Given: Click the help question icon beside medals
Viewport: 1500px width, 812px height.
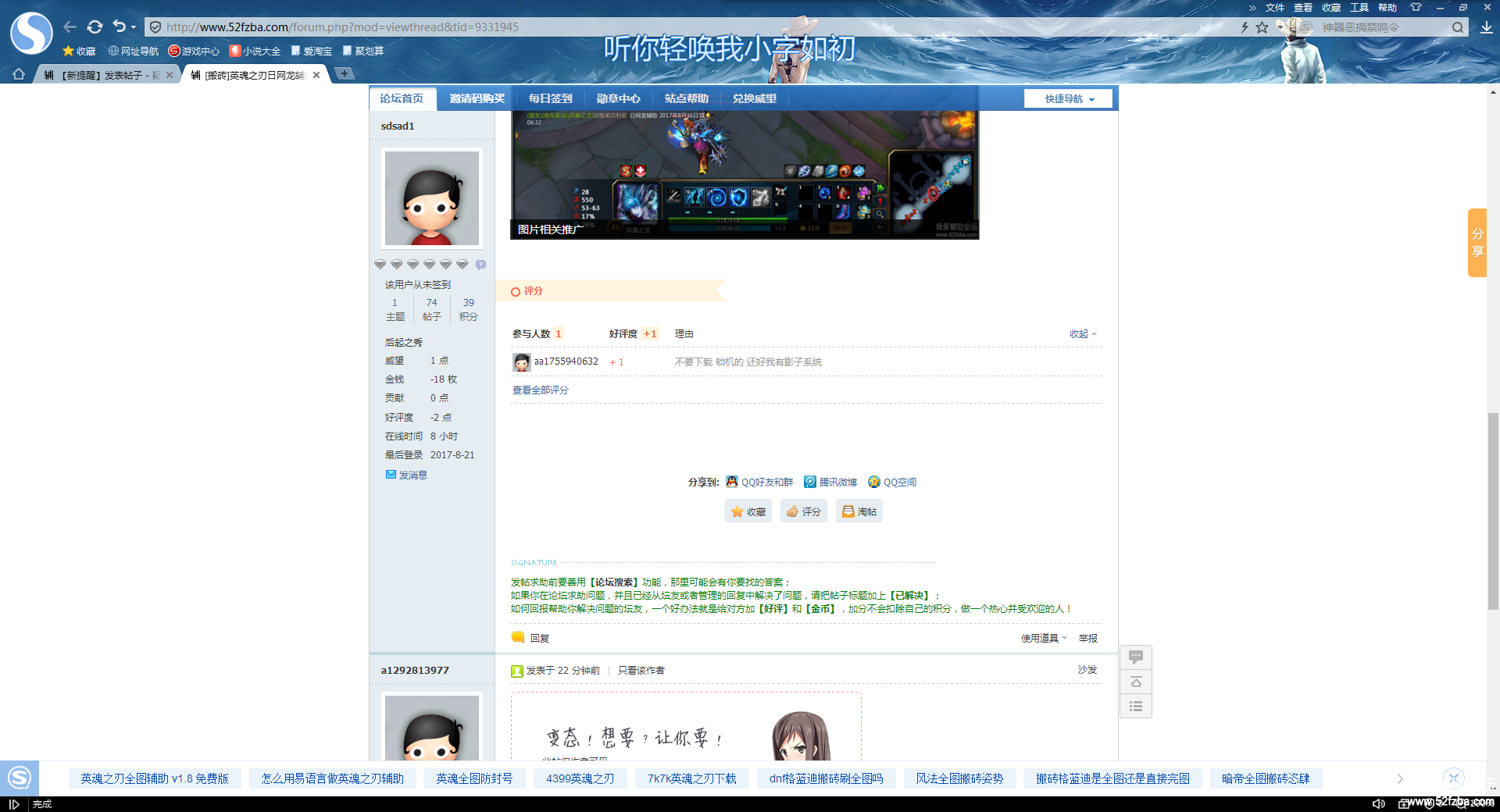Looking at the screenshot, I should pyautogui.click(x=480, y=265).
